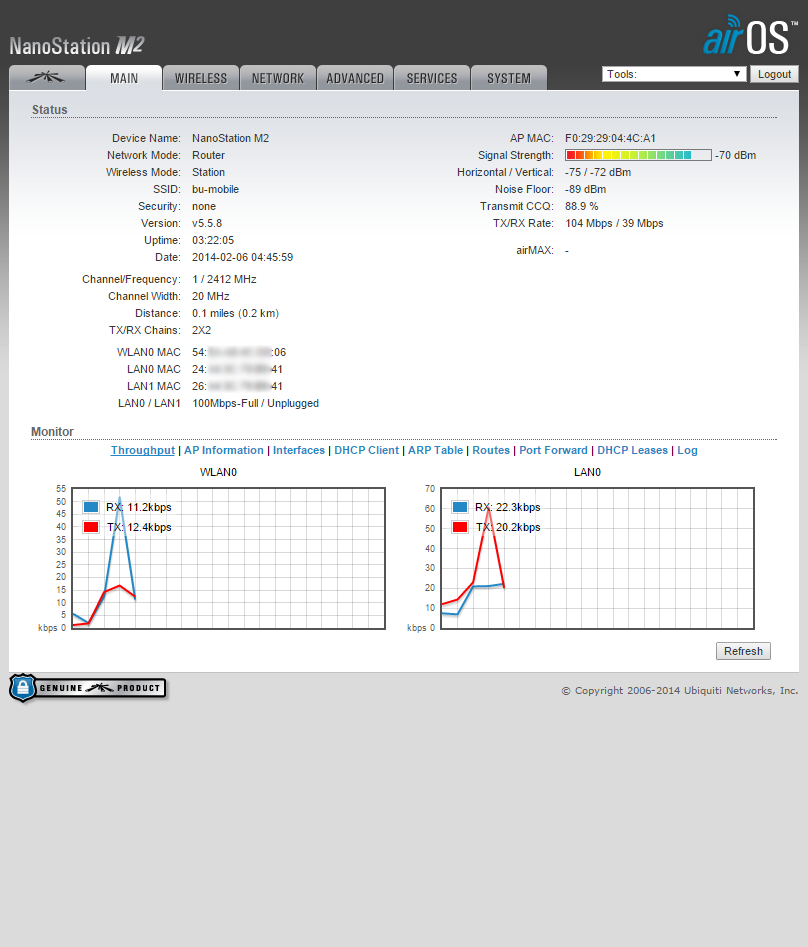The image size is (808, 947).
Task: Select Wireless Mode value Station
Action: pos(208,172)
